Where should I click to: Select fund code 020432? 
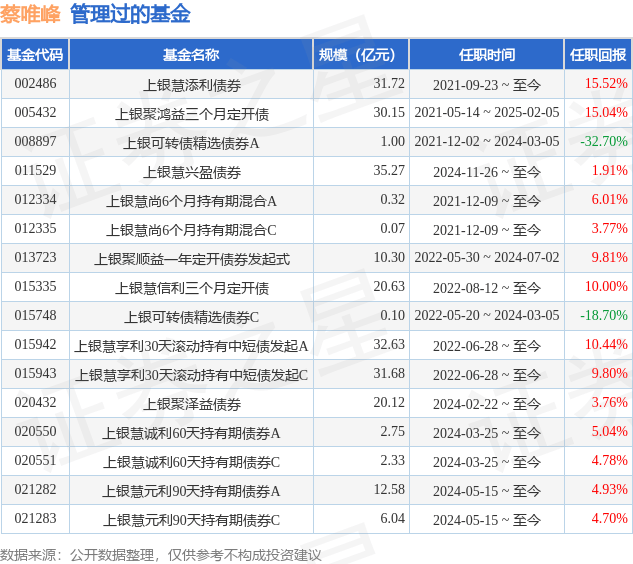point(35,403)
